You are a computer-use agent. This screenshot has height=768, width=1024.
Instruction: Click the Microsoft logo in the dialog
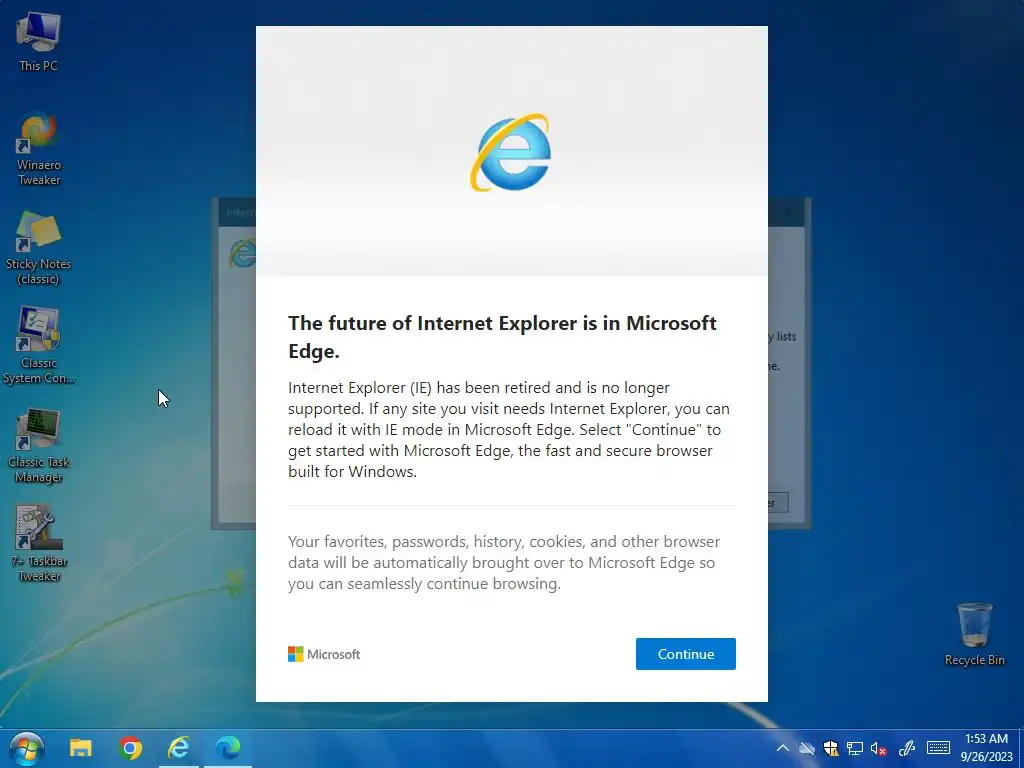[324, 654]
